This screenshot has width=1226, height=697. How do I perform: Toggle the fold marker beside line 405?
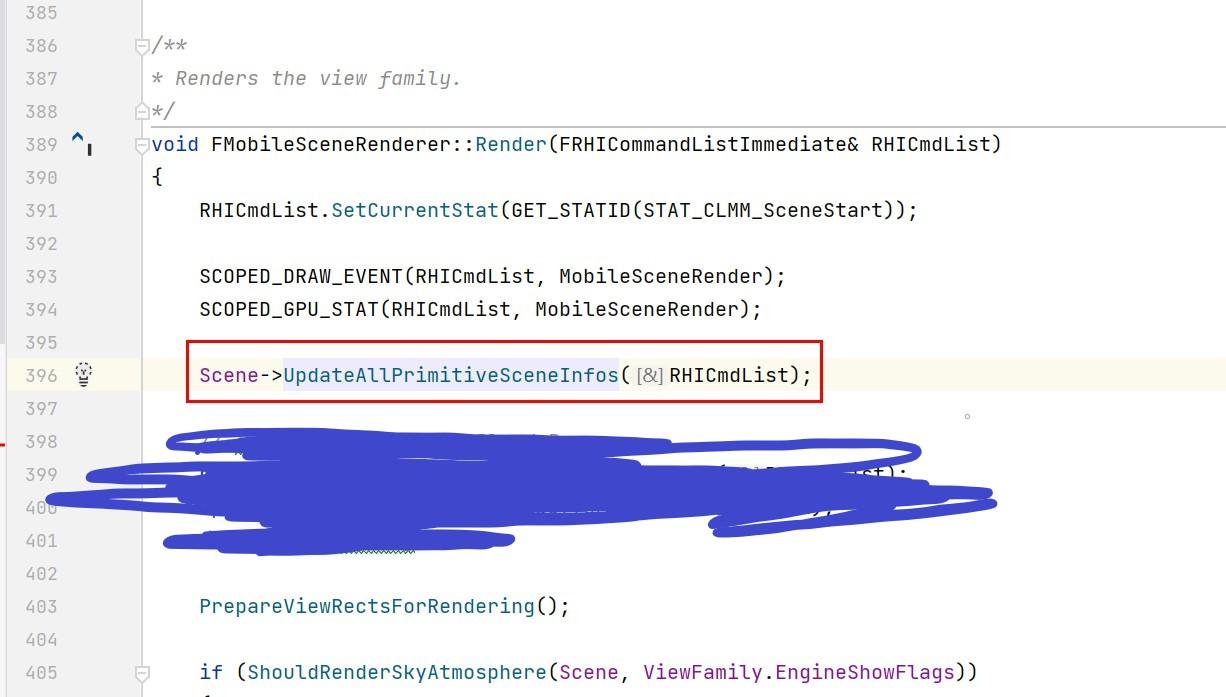142,672
